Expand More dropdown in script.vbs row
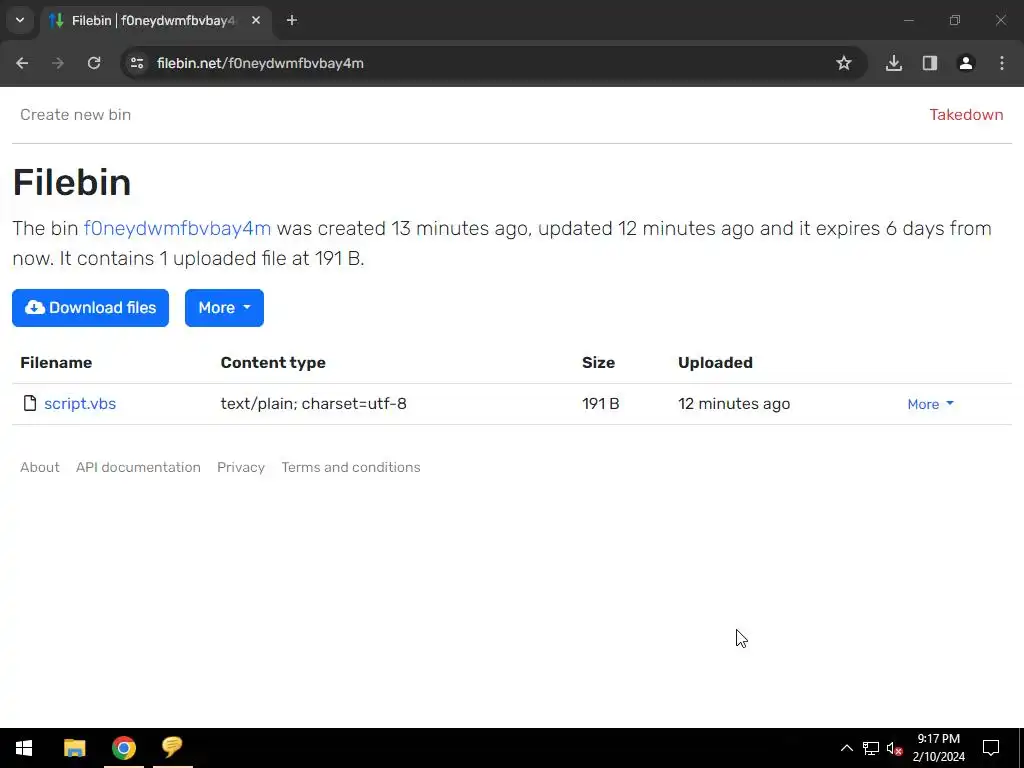 (931, 404)
